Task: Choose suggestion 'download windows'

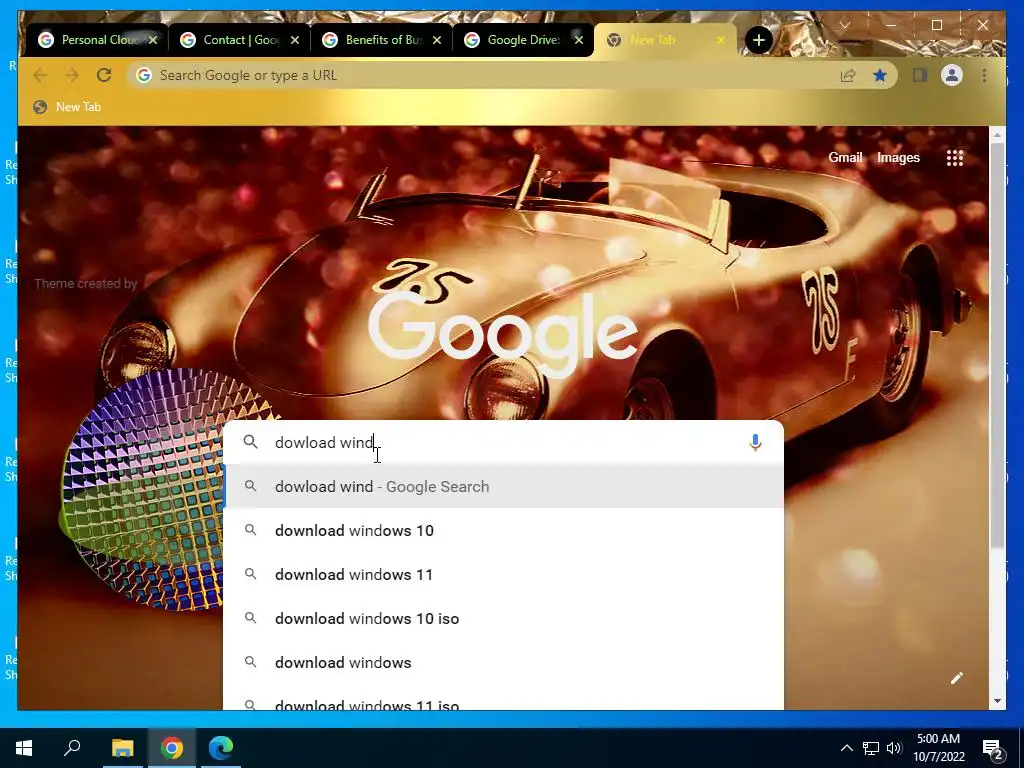Action: coord(504,662)
